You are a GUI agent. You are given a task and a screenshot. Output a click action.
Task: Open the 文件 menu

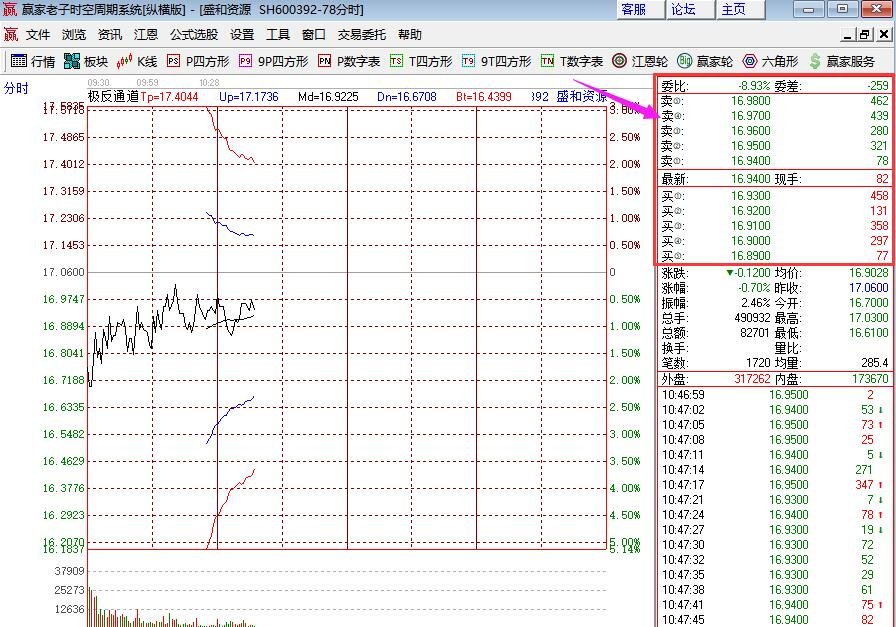[38, 35]
